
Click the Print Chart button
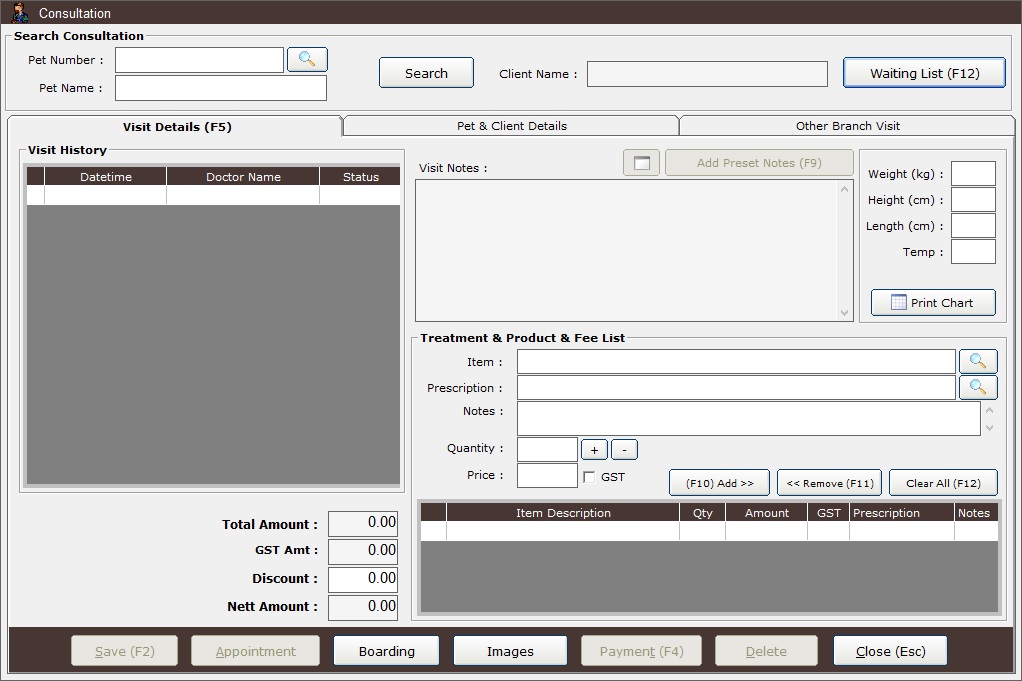(x=933, y=303)
